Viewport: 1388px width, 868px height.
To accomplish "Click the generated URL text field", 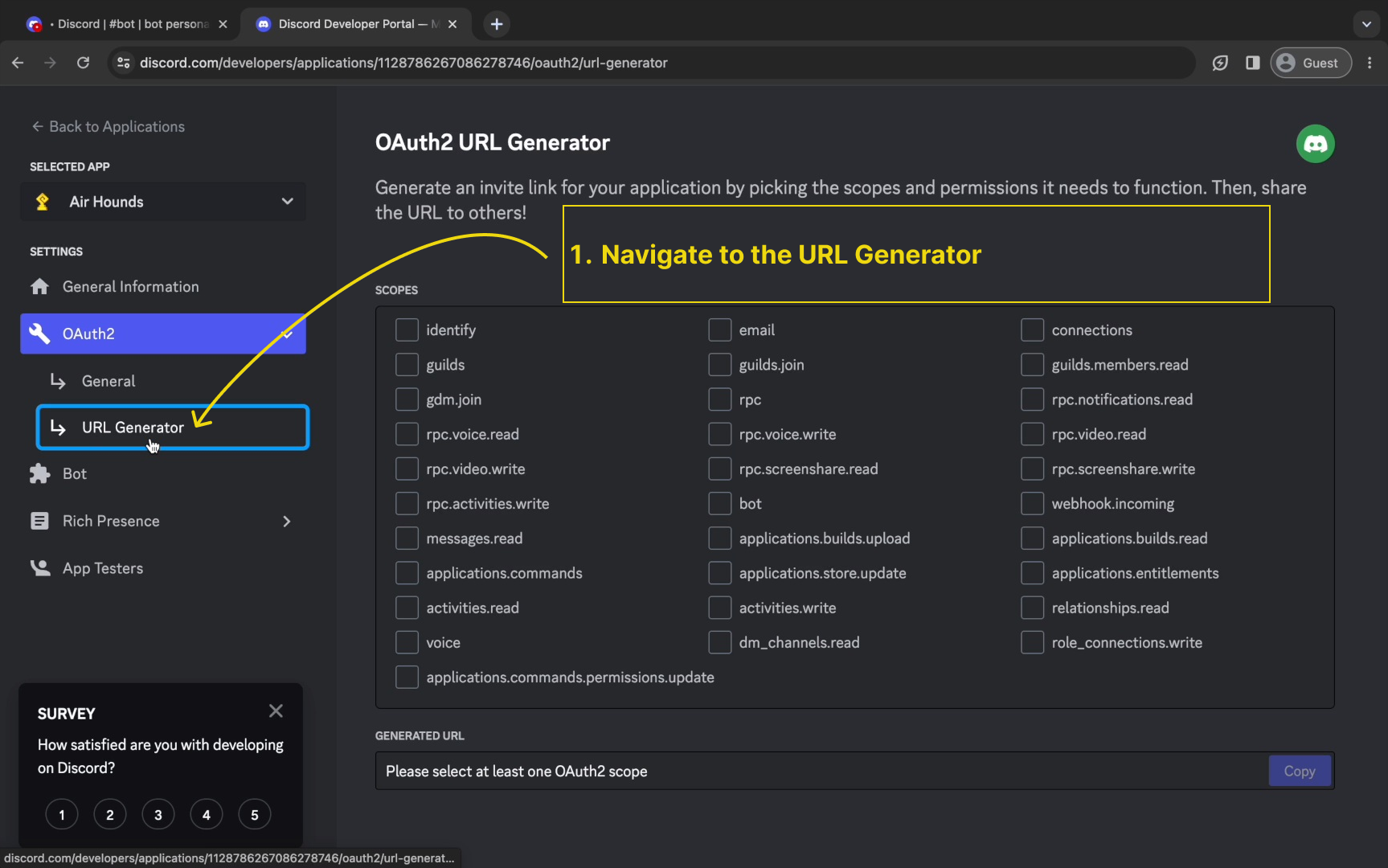I will (820, 771).
